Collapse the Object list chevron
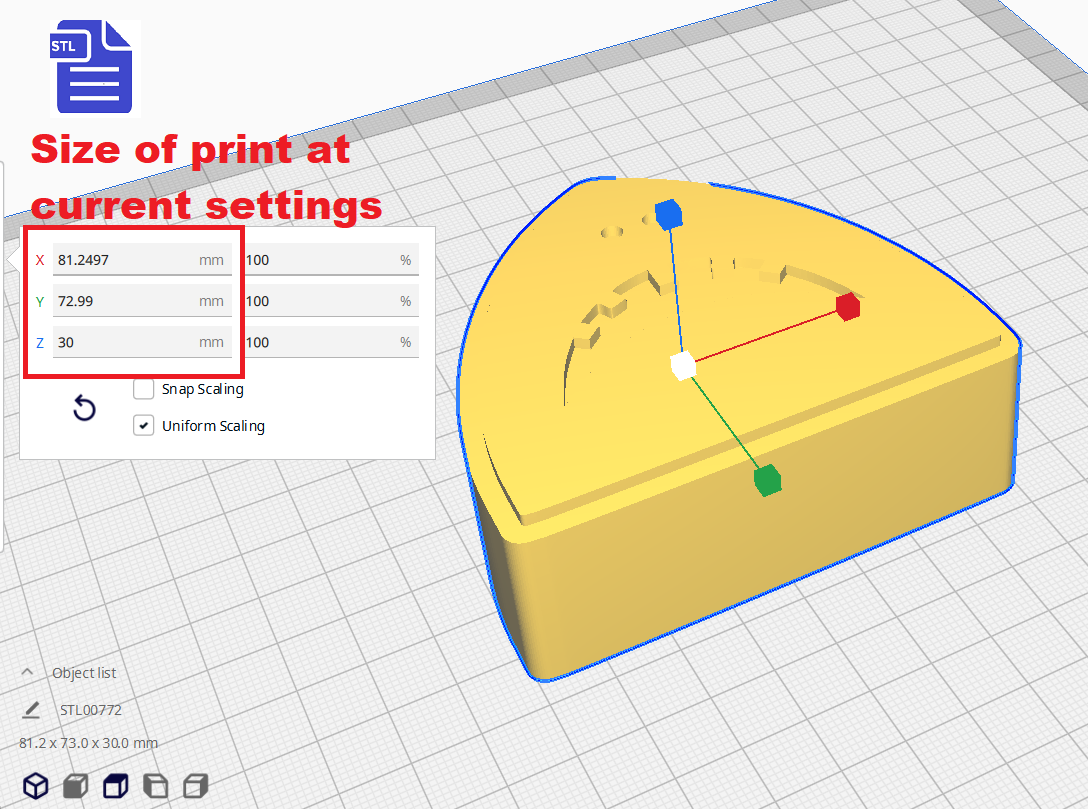Image resolution: width=1088 pixels, height=809 pixels. 27,672
